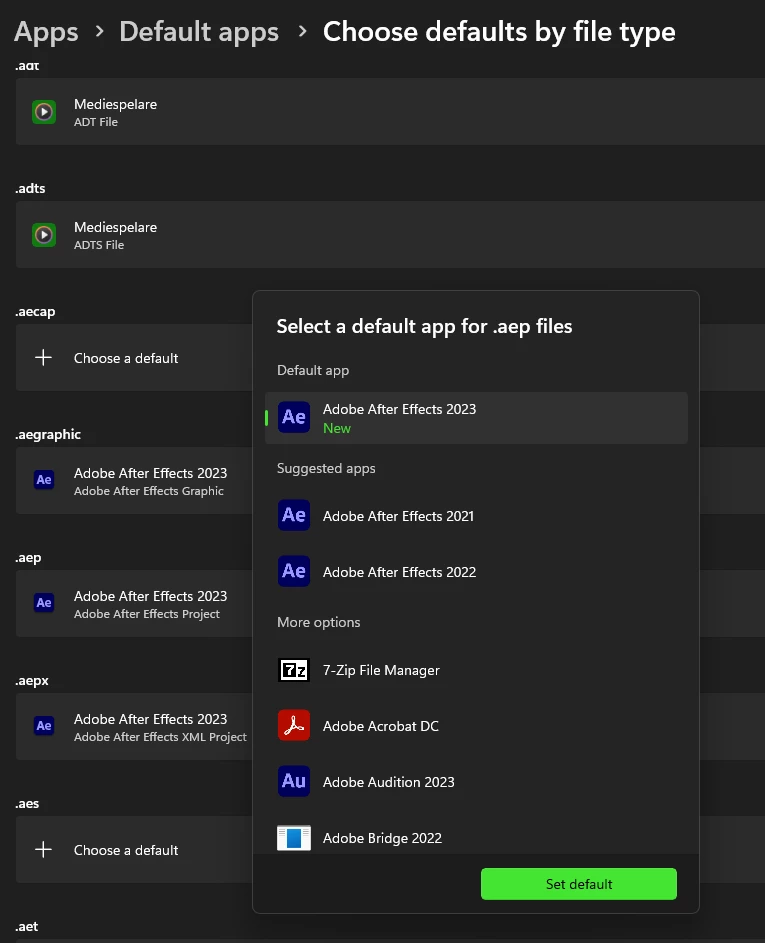Choose Adobe Audition 2023 option

tap(476, 781)
